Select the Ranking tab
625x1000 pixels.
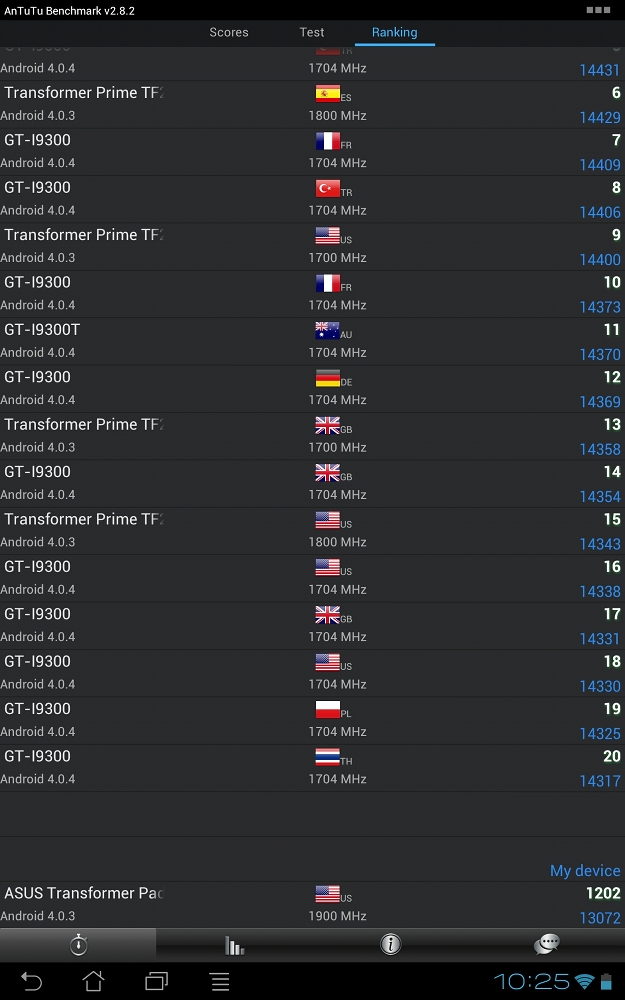tap(395, 32)
